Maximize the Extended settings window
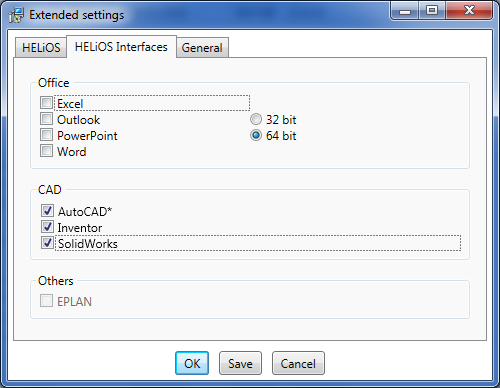The height and width of the screenshot is (388, 500). [x=432, y=11]
